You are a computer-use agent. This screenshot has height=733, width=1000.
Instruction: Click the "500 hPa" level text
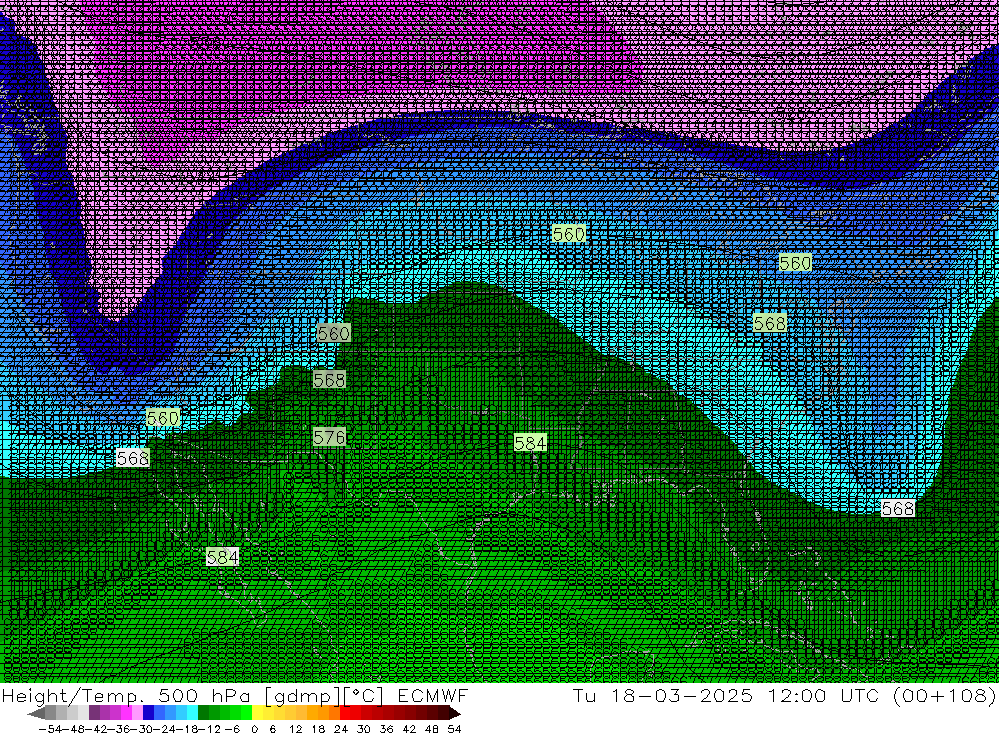point(204,696)
